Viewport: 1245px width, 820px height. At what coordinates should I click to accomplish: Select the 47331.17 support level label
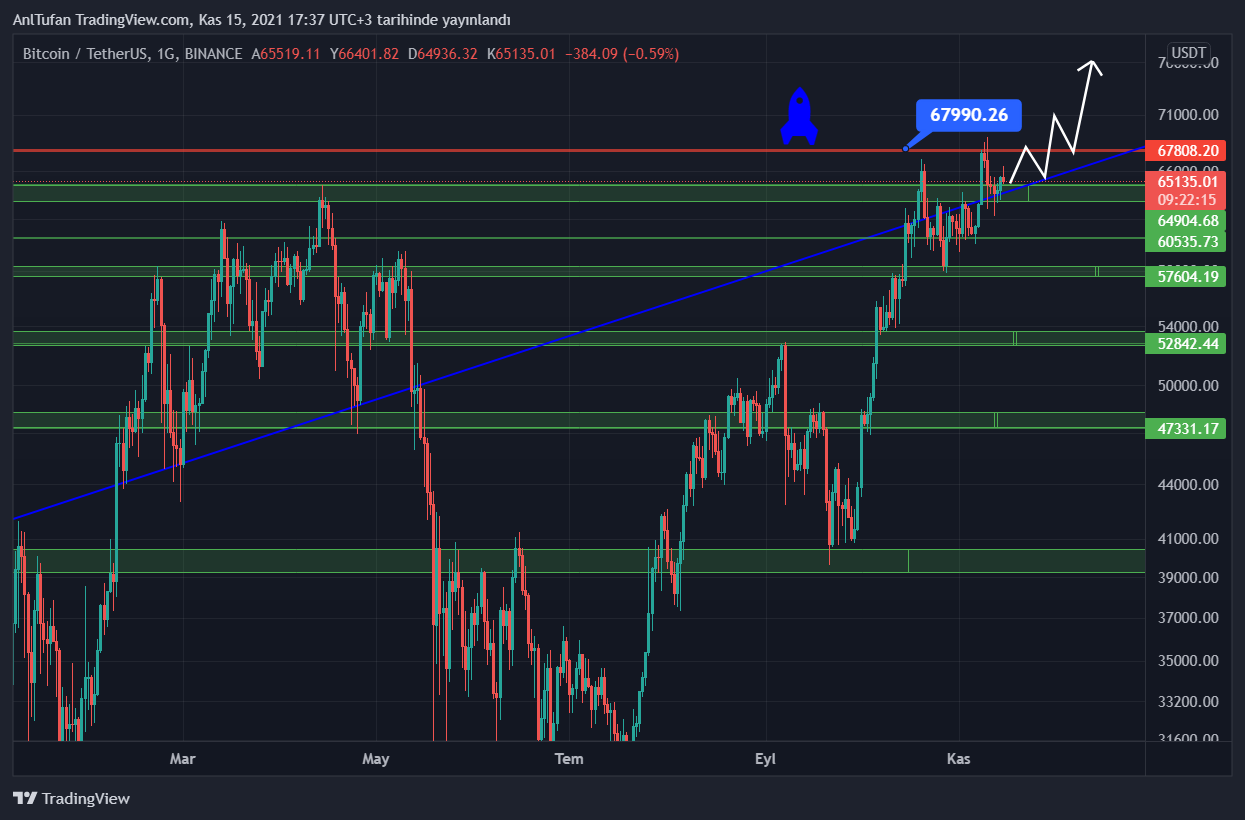(x=1186, y=428)
